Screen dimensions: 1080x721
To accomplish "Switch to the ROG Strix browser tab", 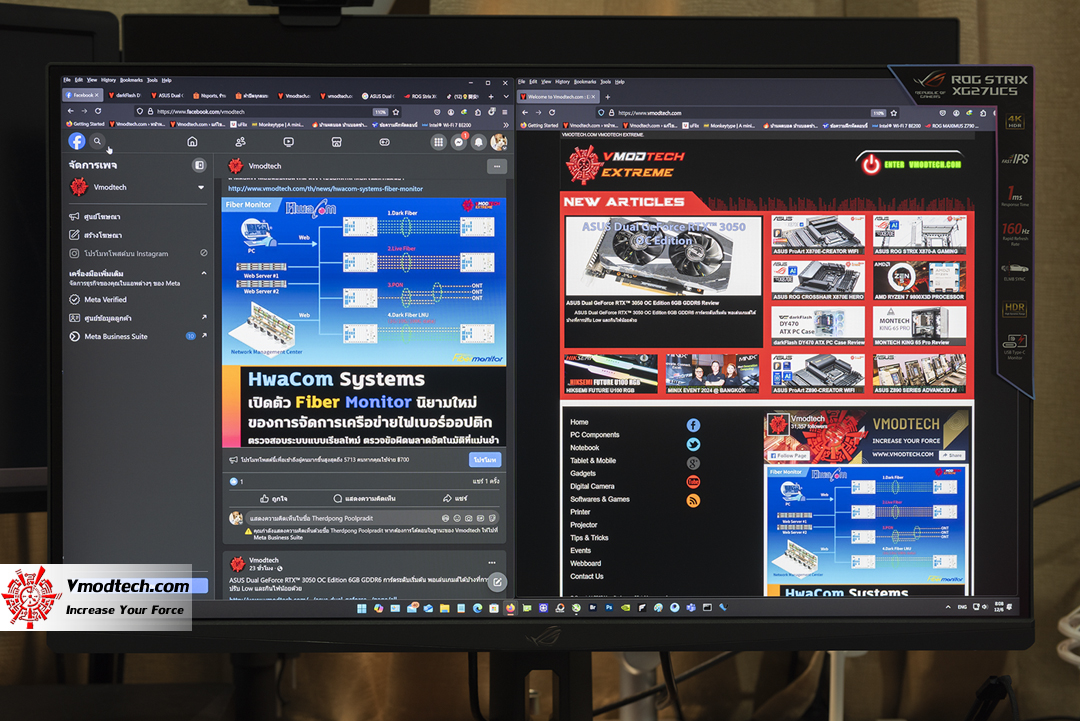I will (x=420, y=96).
